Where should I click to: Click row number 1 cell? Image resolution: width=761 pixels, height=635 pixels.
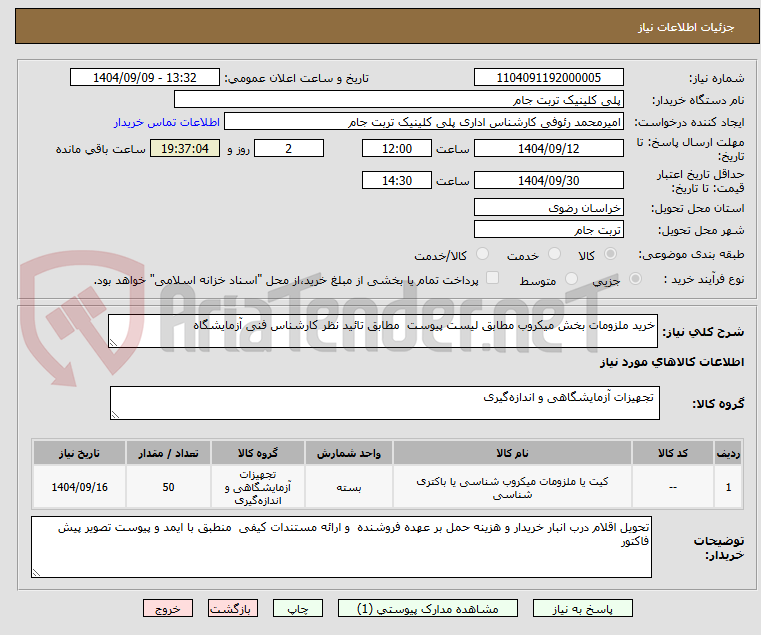[x=728, y=487]
